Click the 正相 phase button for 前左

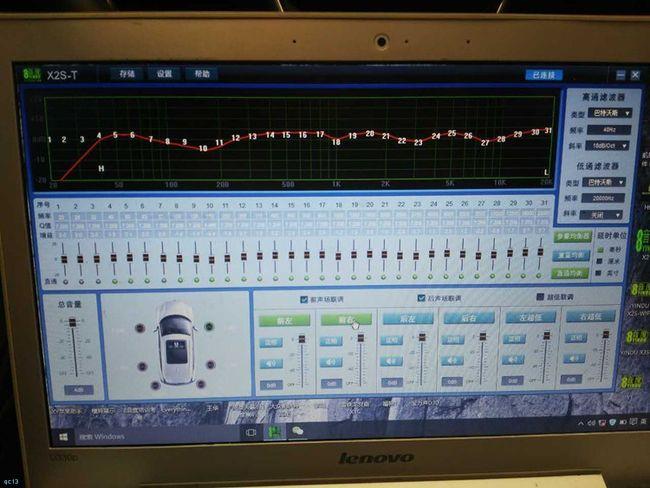[271, 342]
